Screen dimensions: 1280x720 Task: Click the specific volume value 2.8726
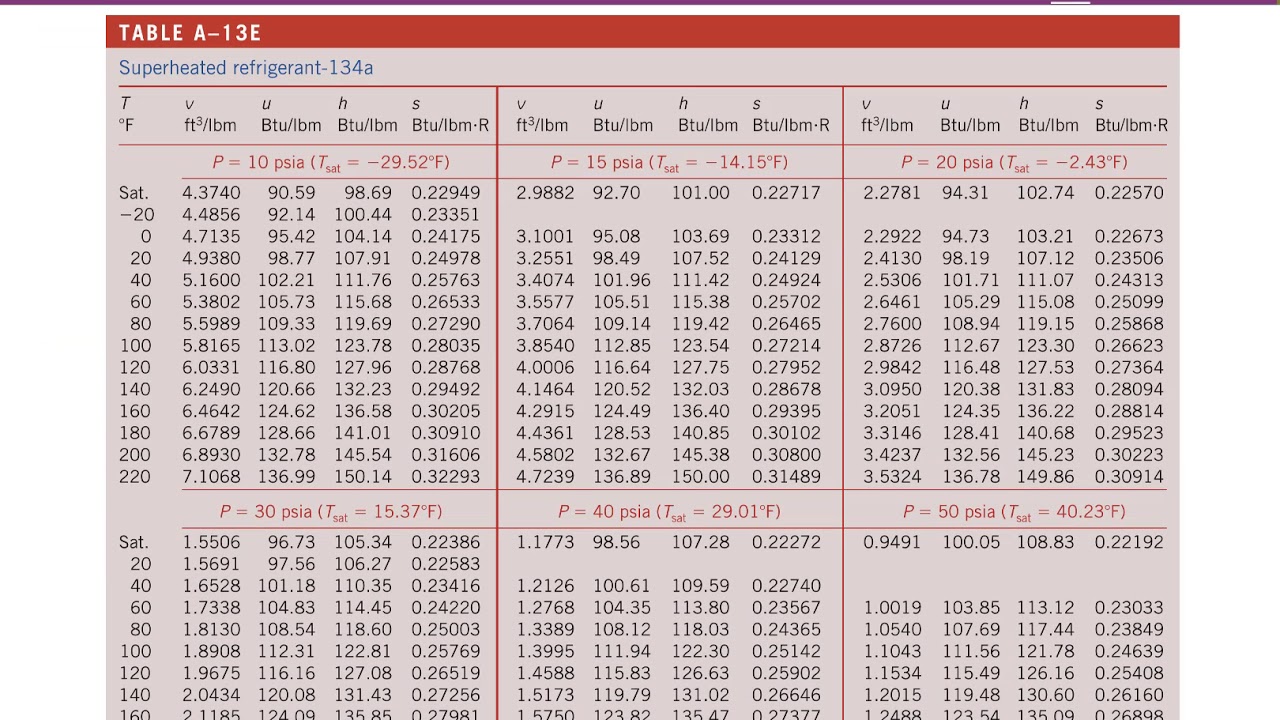click(892, 345)
